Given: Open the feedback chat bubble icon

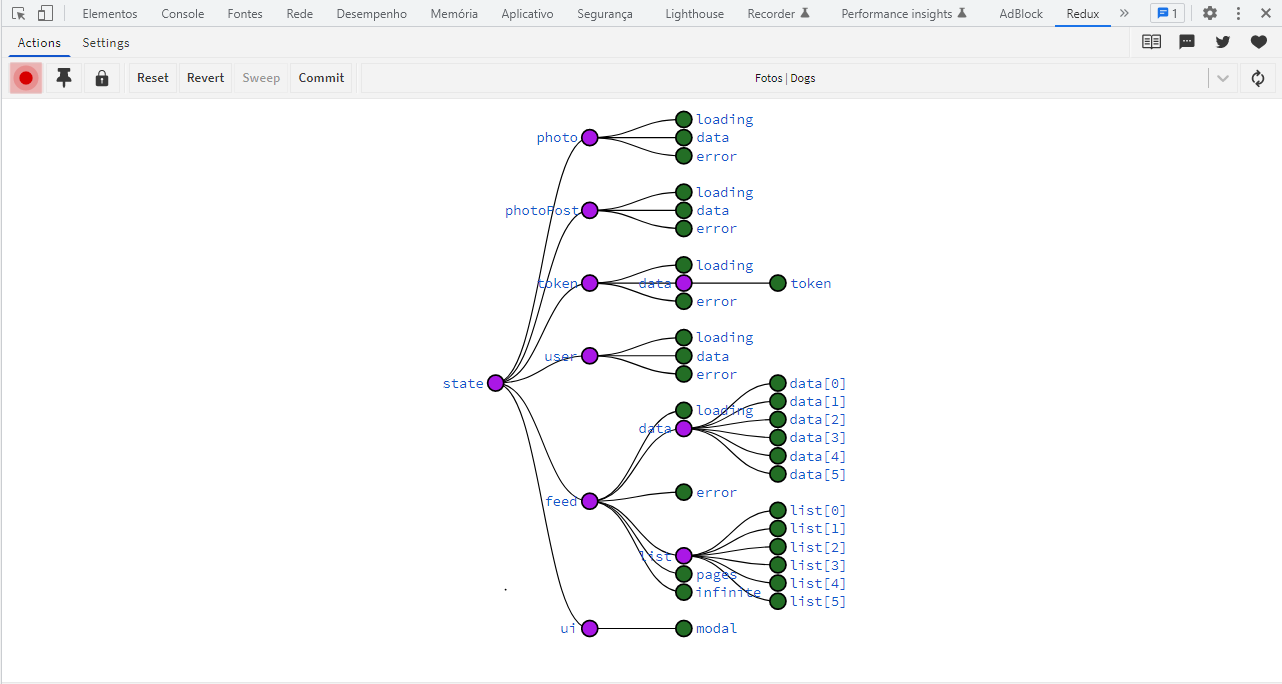Looking at the screenshot, I should (1187, 42).
